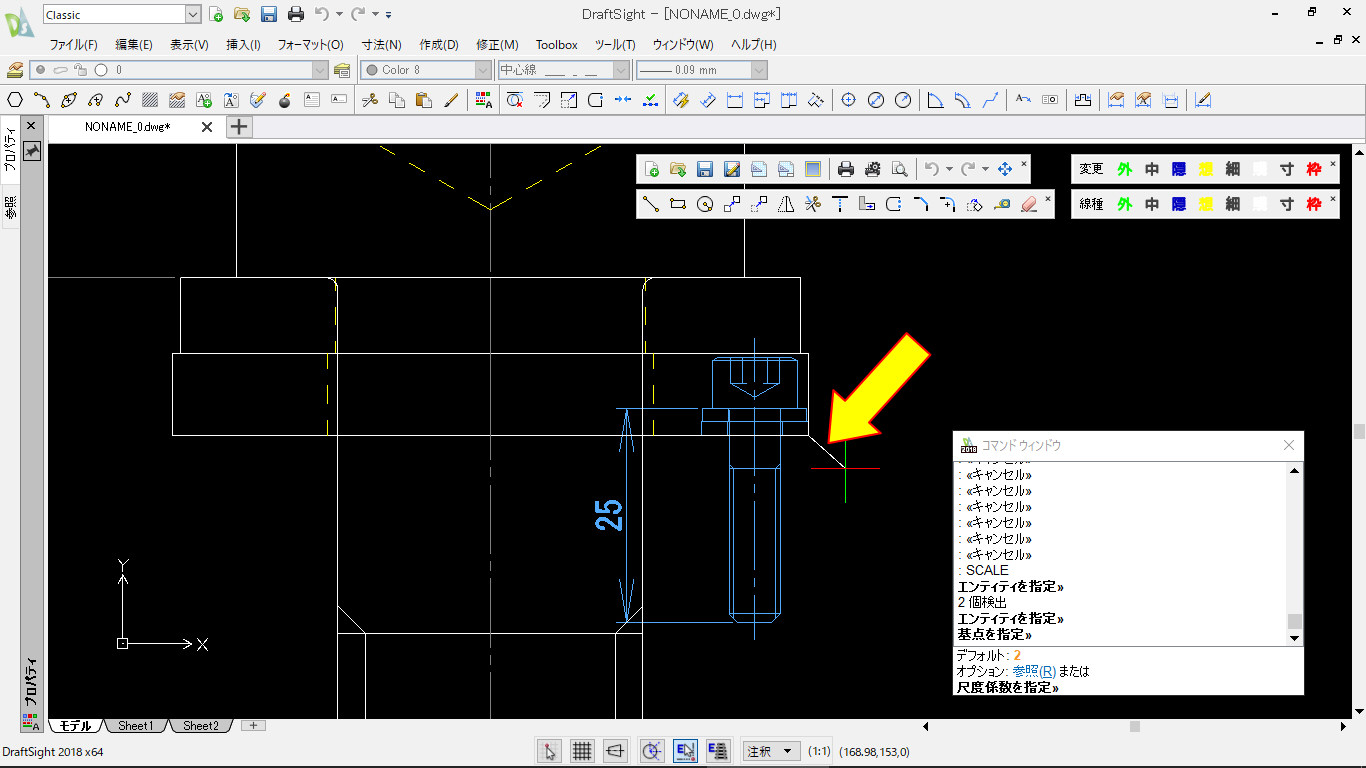This screenshot has width=1366, height=768.
Task: Open the 0.09 mm line weight dropdown
Action: [759, 70]
